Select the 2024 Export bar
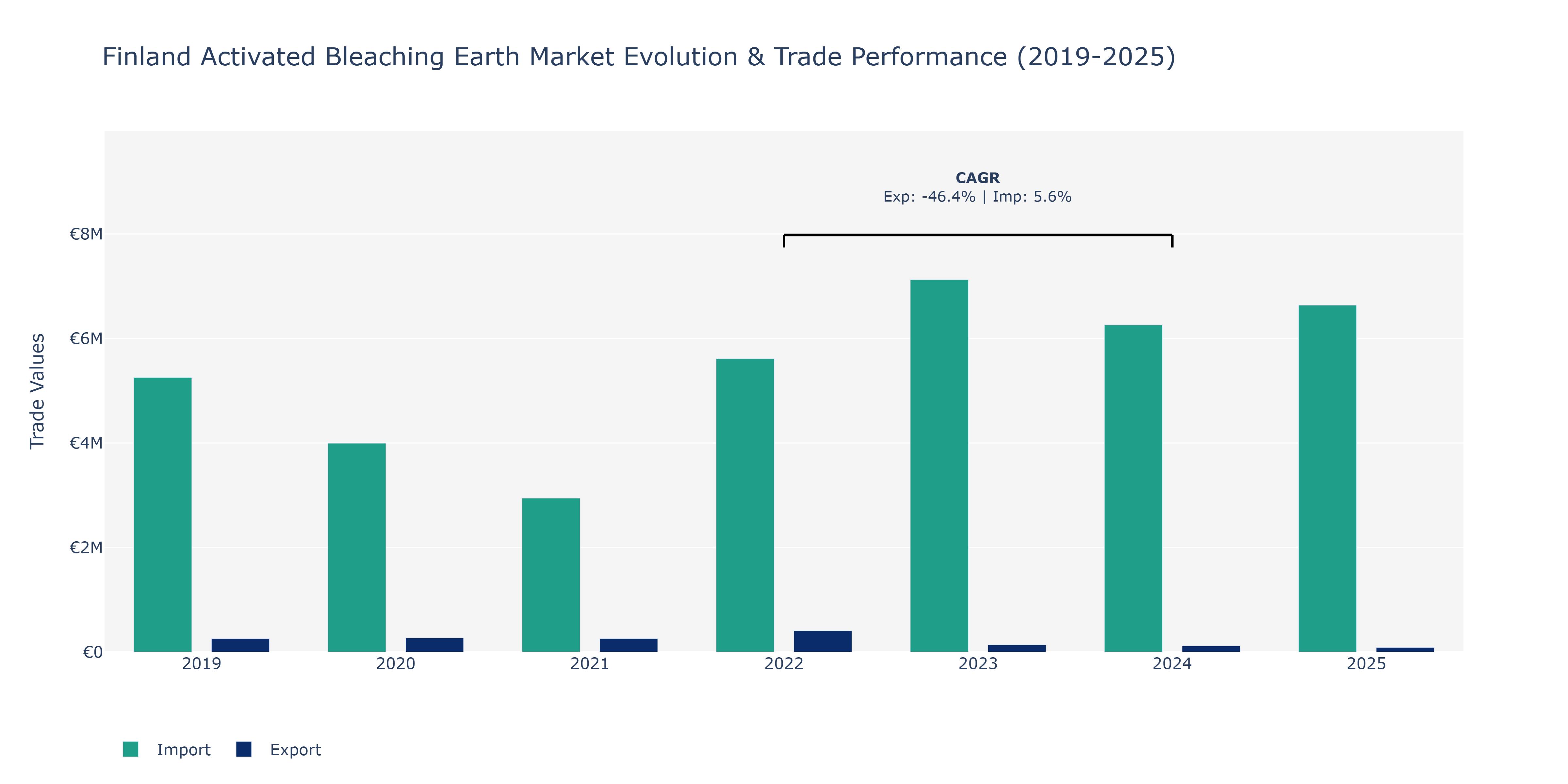The width and height of the screenshot is (1568, 784). click(x=1211, y=649)
